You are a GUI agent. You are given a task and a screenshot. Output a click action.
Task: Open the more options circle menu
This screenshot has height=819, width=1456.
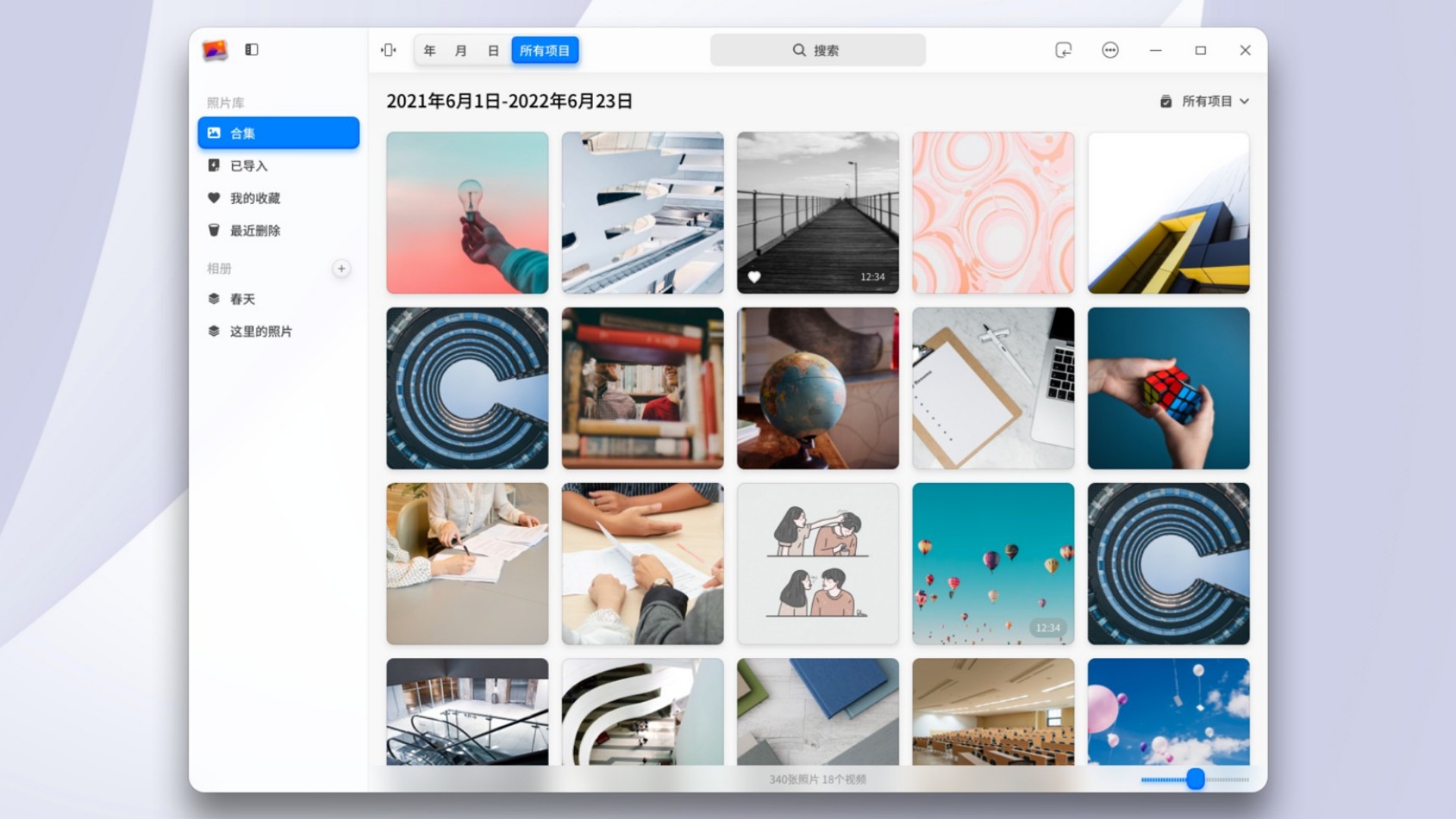tap(1109, 50)
